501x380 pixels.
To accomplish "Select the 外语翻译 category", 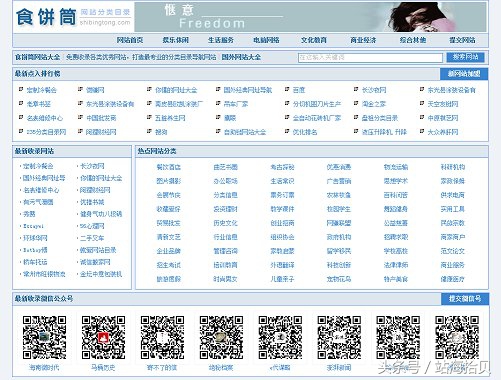I will tap(282, 265).
